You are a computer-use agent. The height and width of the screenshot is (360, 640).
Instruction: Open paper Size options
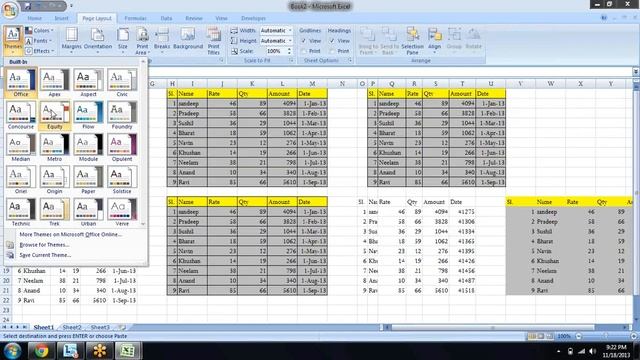123,40
